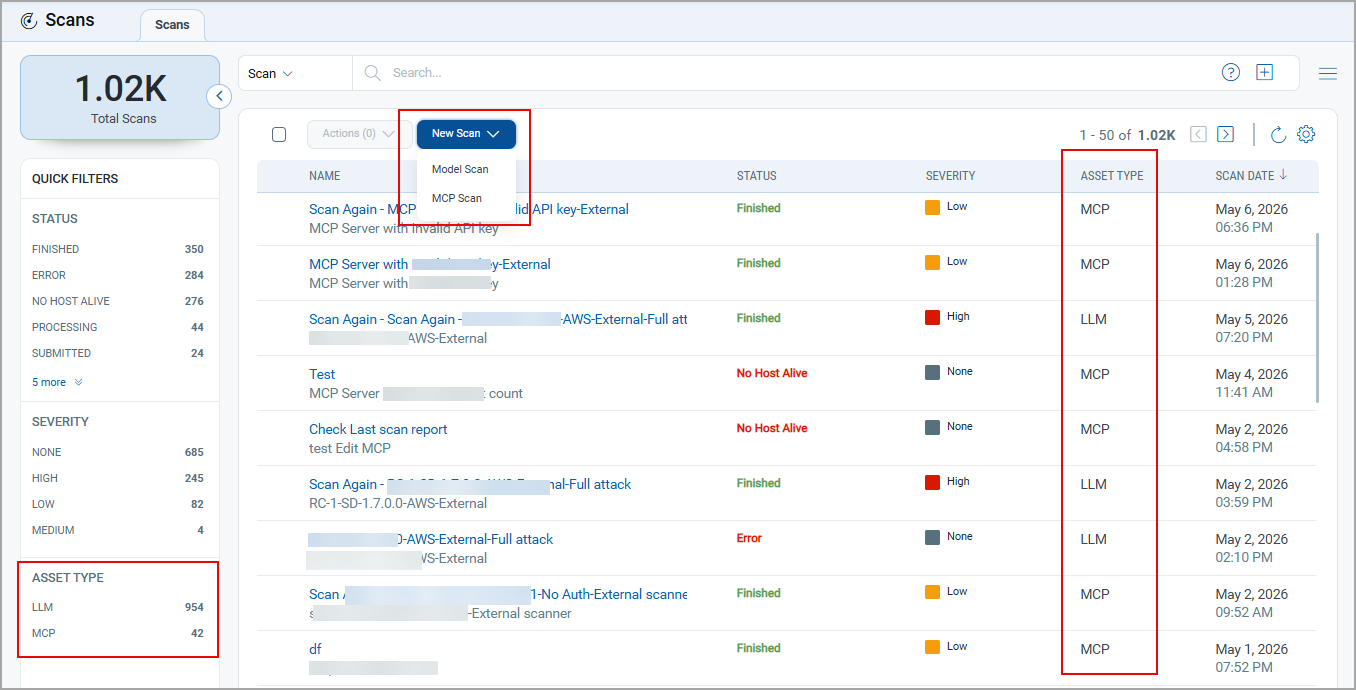Click the help question mark icon
This screenshot has height=690, width=1356.
(x=1231, y=72)
